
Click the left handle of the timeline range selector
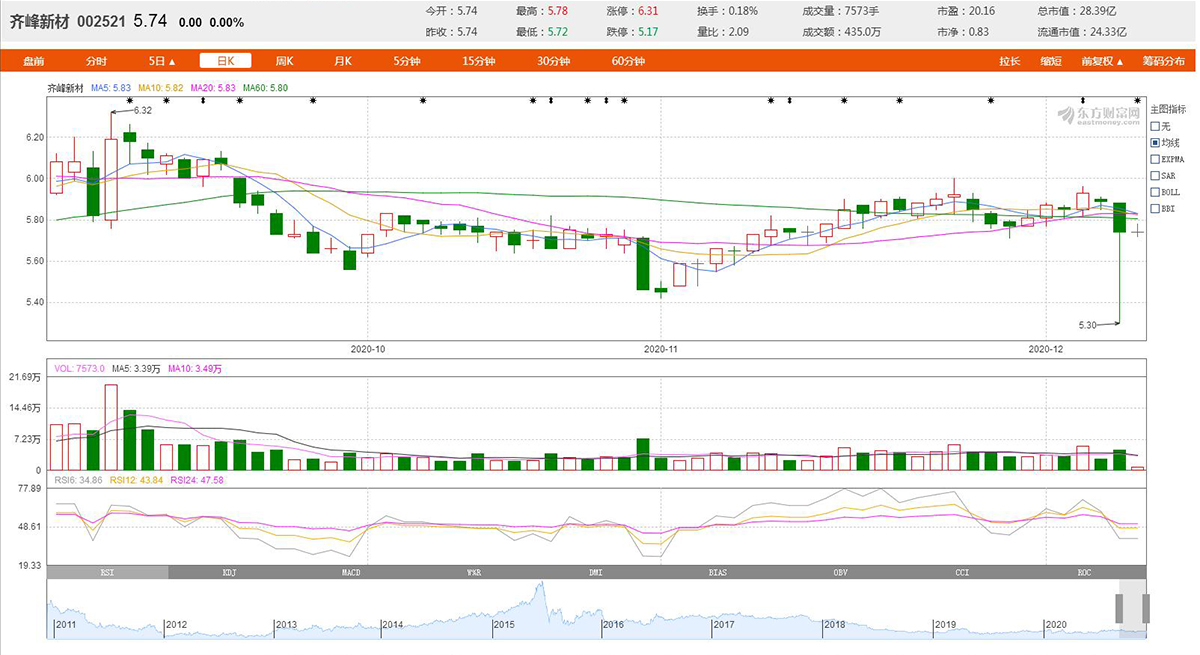pos(1121,608)
